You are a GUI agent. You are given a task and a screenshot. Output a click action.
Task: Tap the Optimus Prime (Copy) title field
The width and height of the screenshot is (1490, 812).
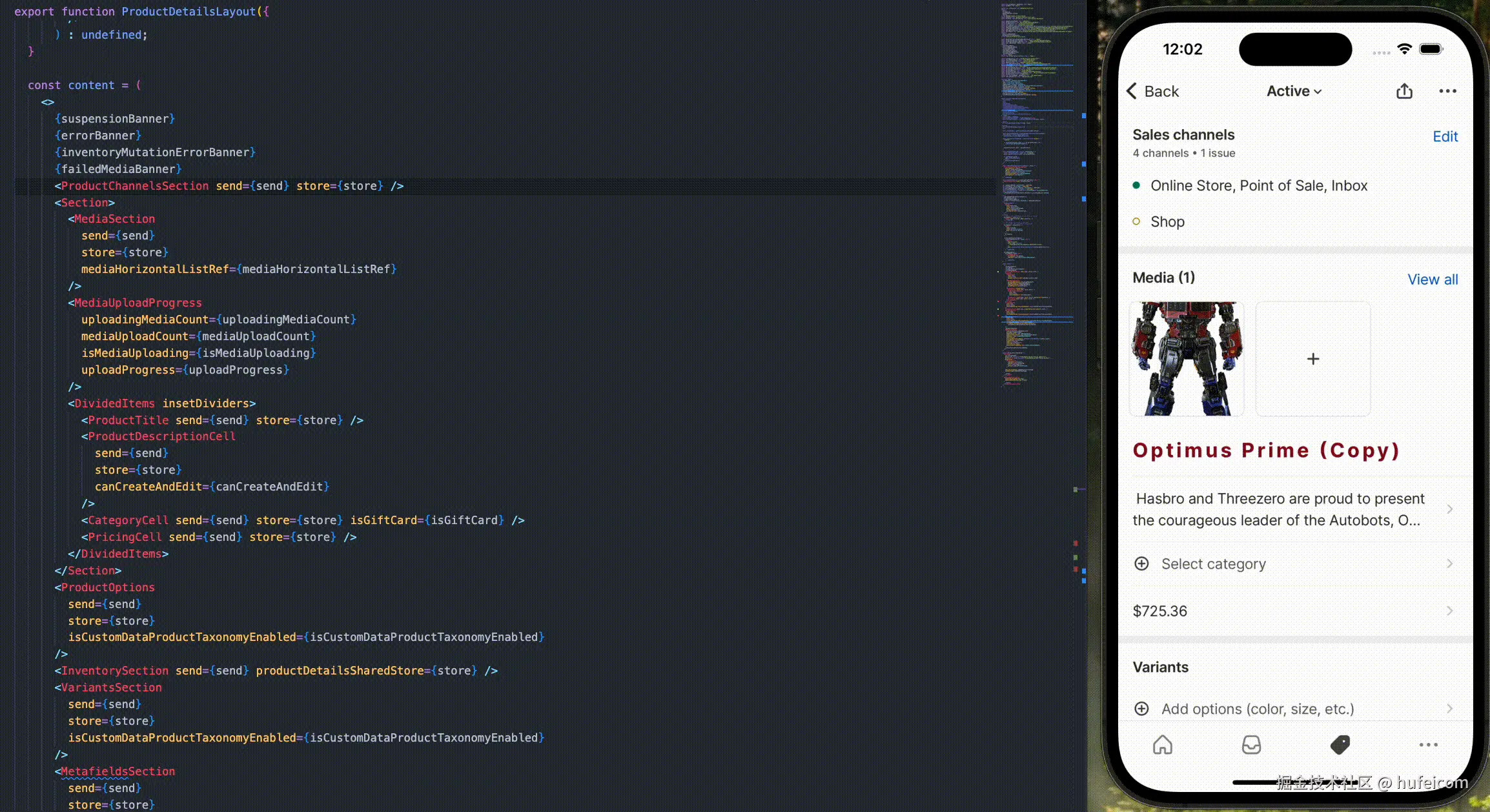tap(1265, 450)
